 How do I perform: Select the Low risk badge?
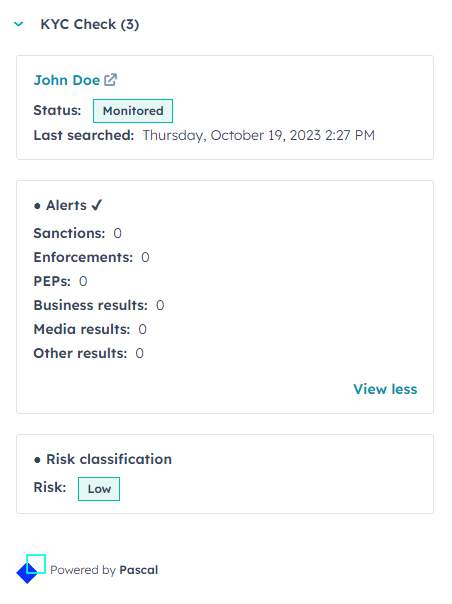tap(99, 489)
